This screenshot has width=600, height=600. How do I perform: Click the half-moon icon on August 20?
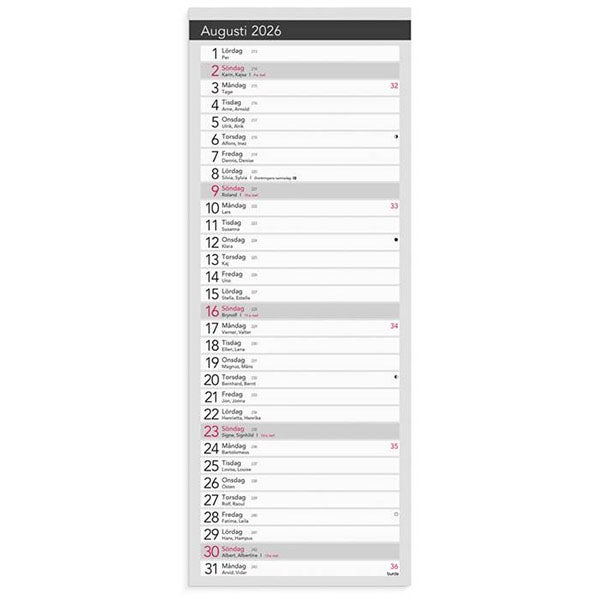[396, 376]
